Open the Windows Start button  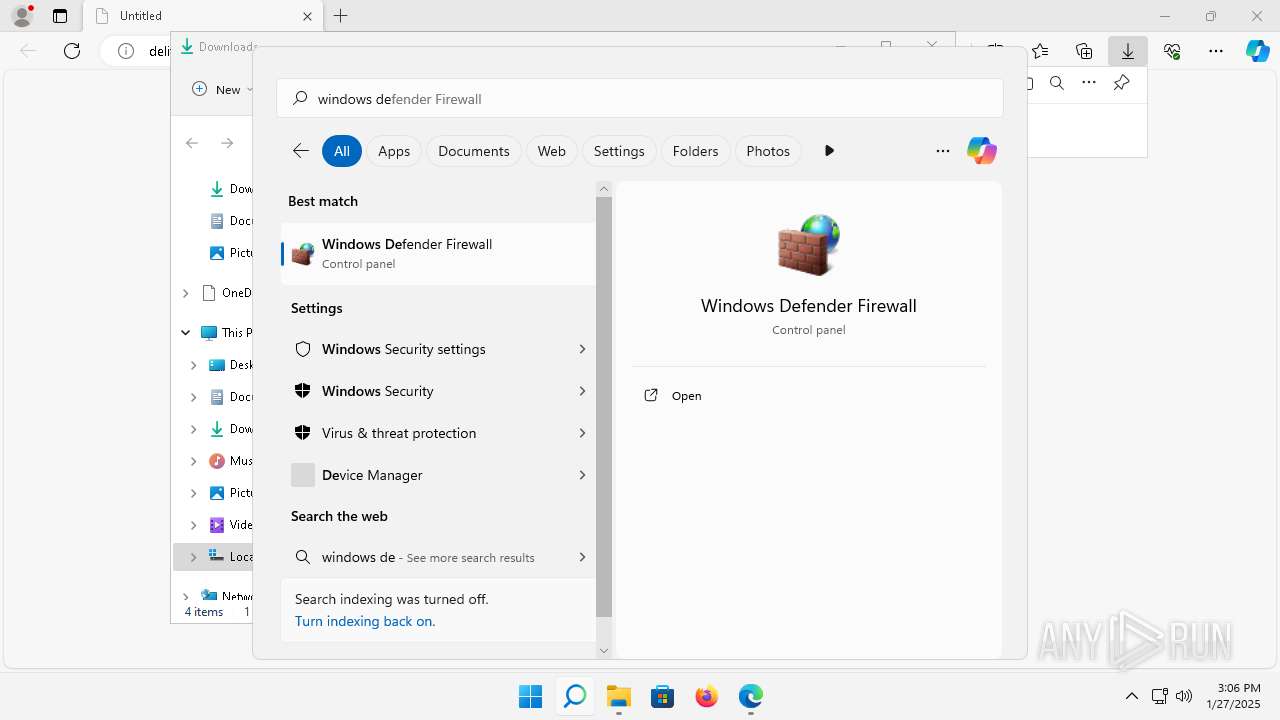tap(530, 696)
